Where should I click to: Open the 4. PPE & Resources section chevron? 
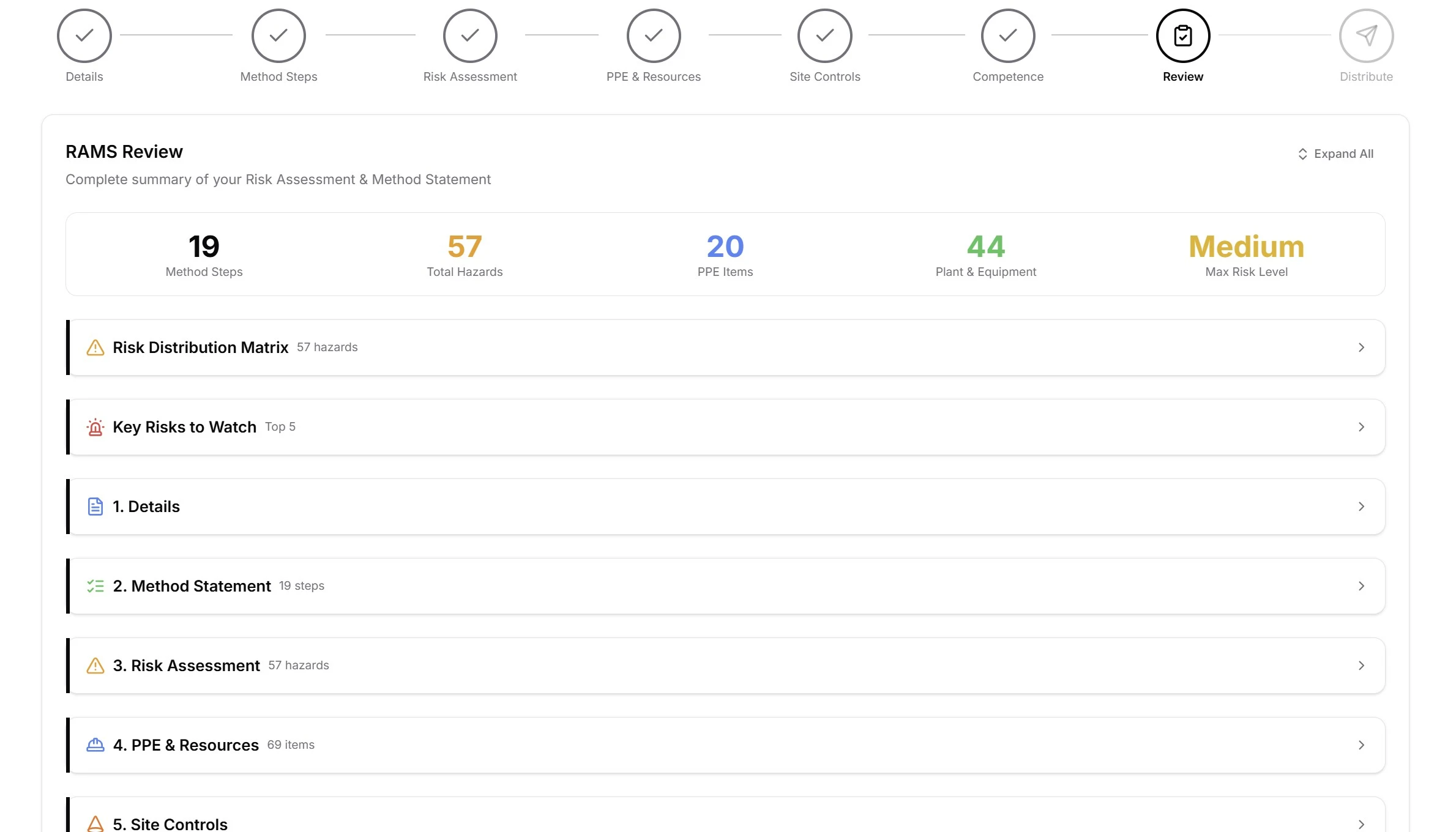(1361, 745)
